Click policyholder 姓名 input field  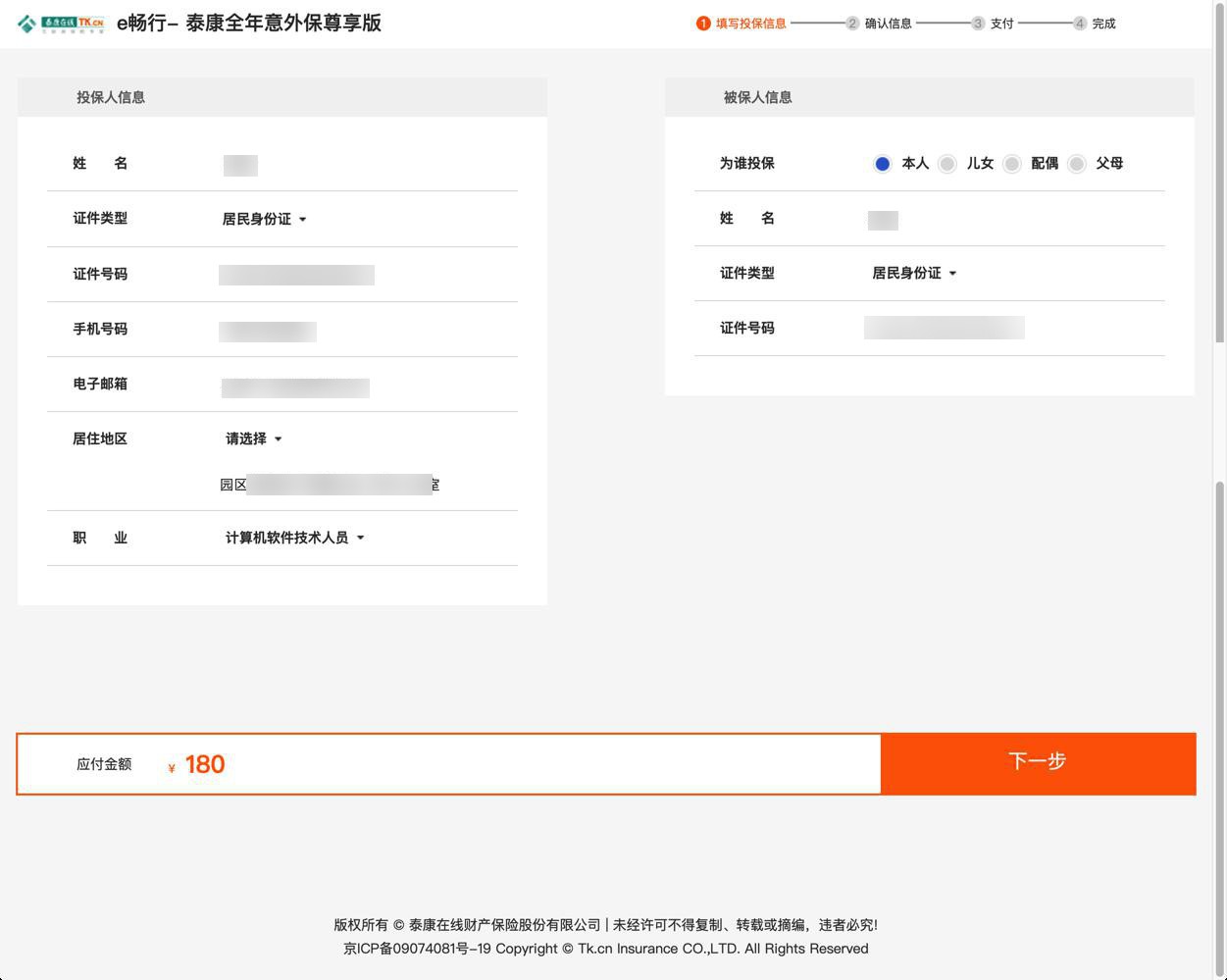click(x=240, y=165)
